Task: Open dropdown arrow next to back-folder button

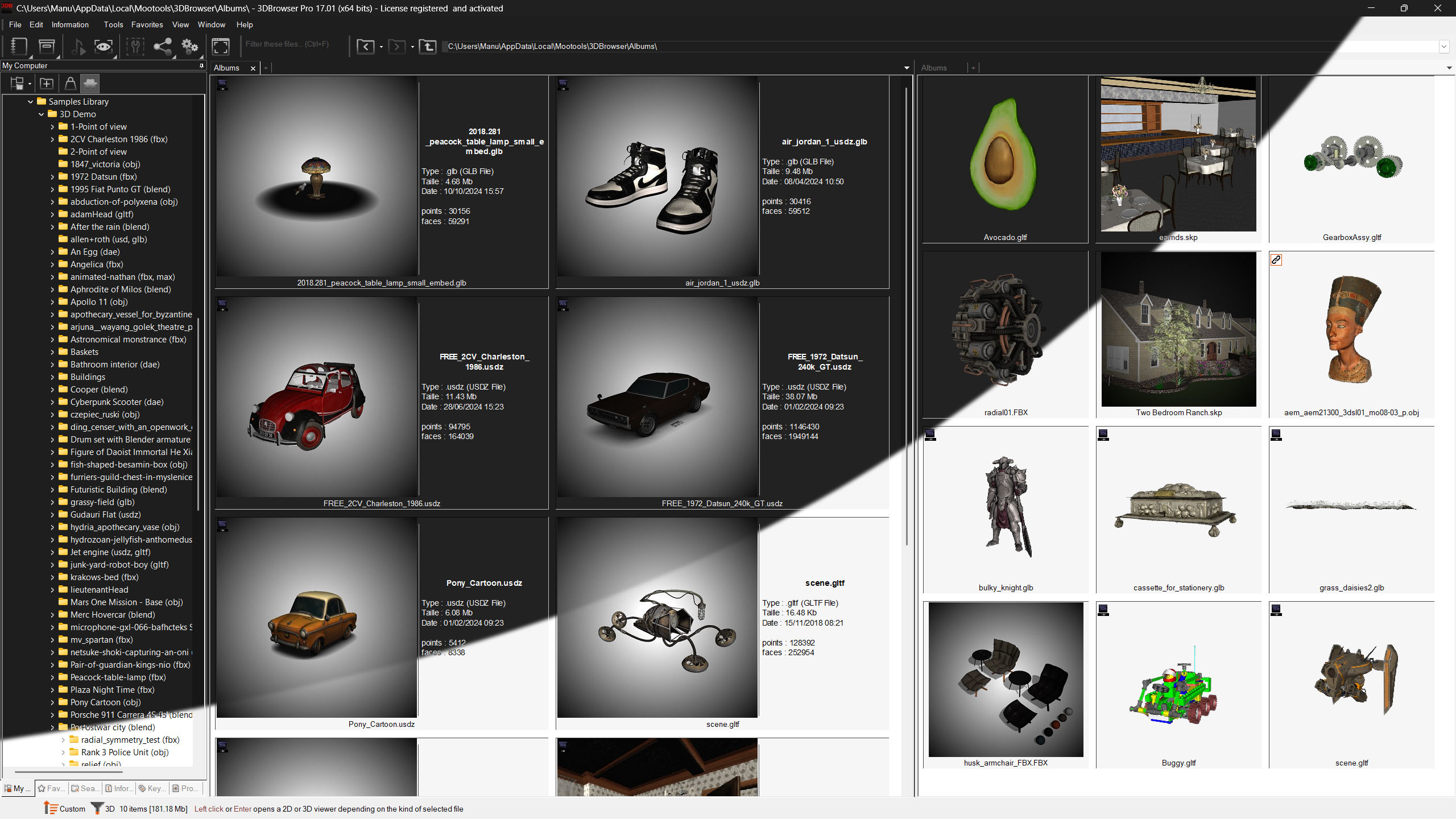Action: [381, 47]
